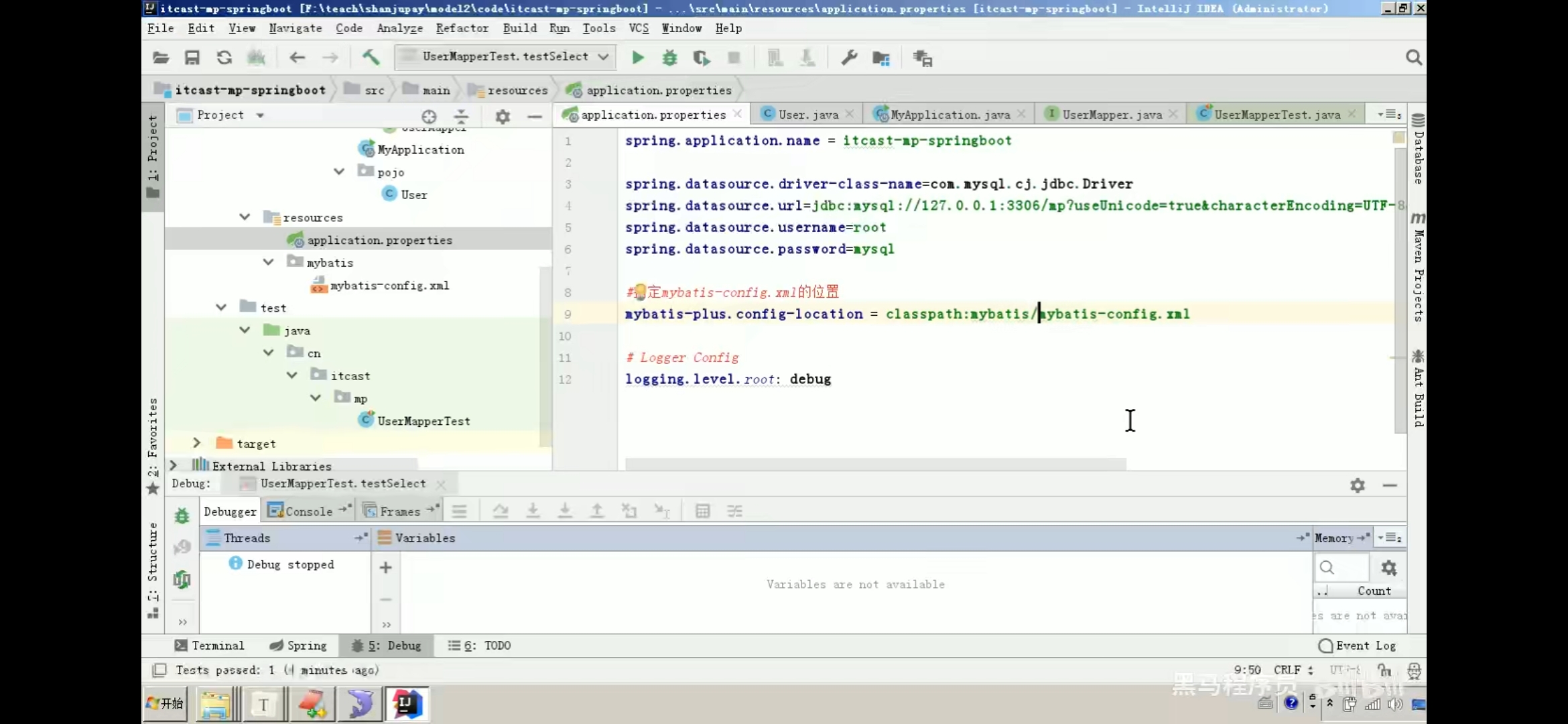The width and height of the screenshot is (1568, 724).
Task: Open Project Structure from toolbar icon
Action: pyautogui.click(x=881, y=58)
